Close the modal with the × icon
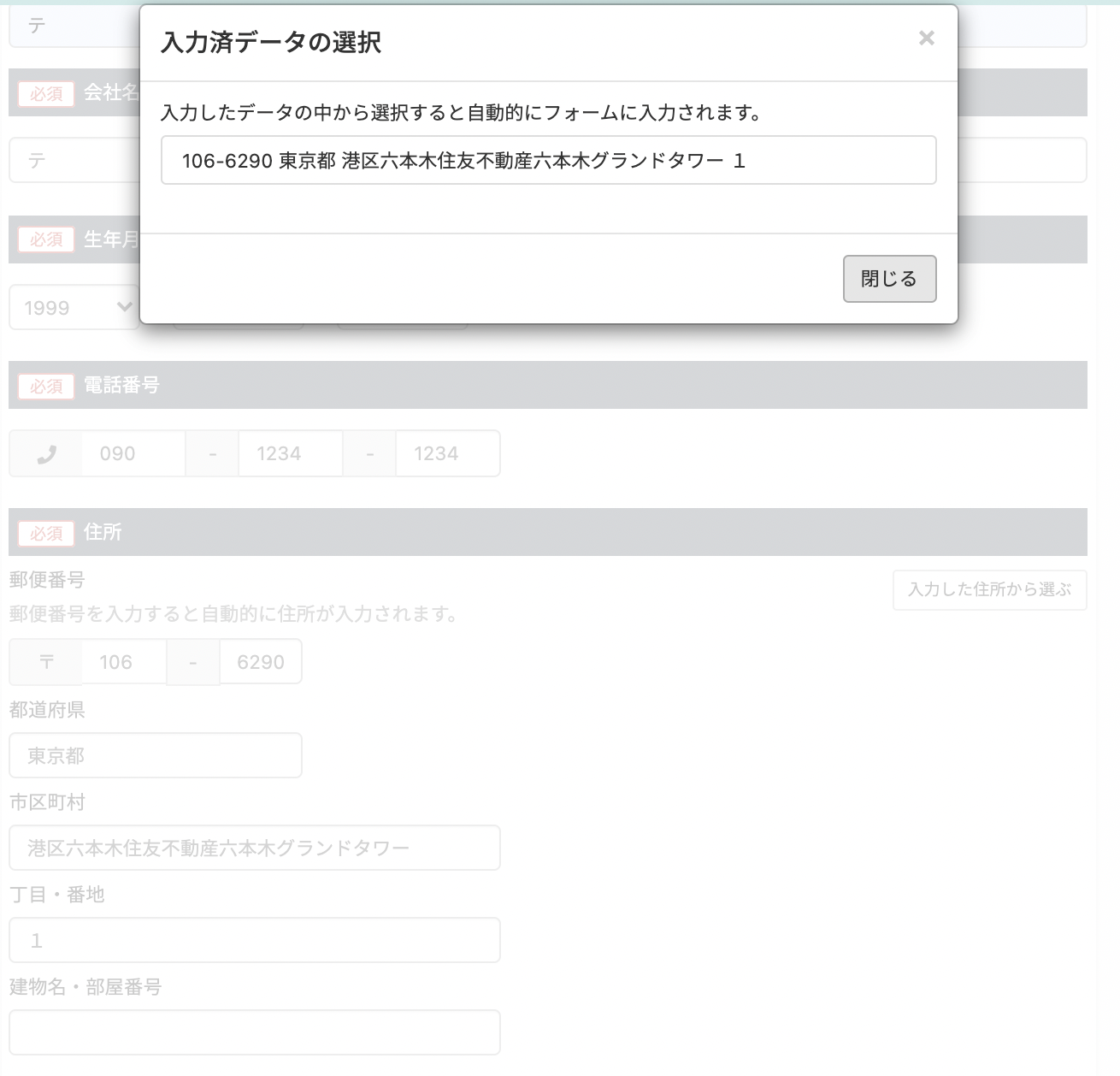1120x1076 pixels. pos(926,38)
